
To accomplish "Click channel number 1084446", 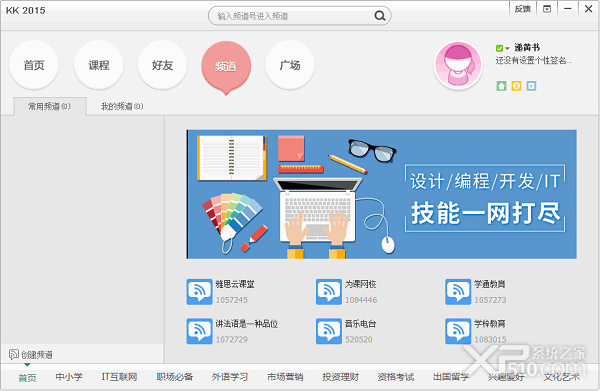I will tap(361, 300).
